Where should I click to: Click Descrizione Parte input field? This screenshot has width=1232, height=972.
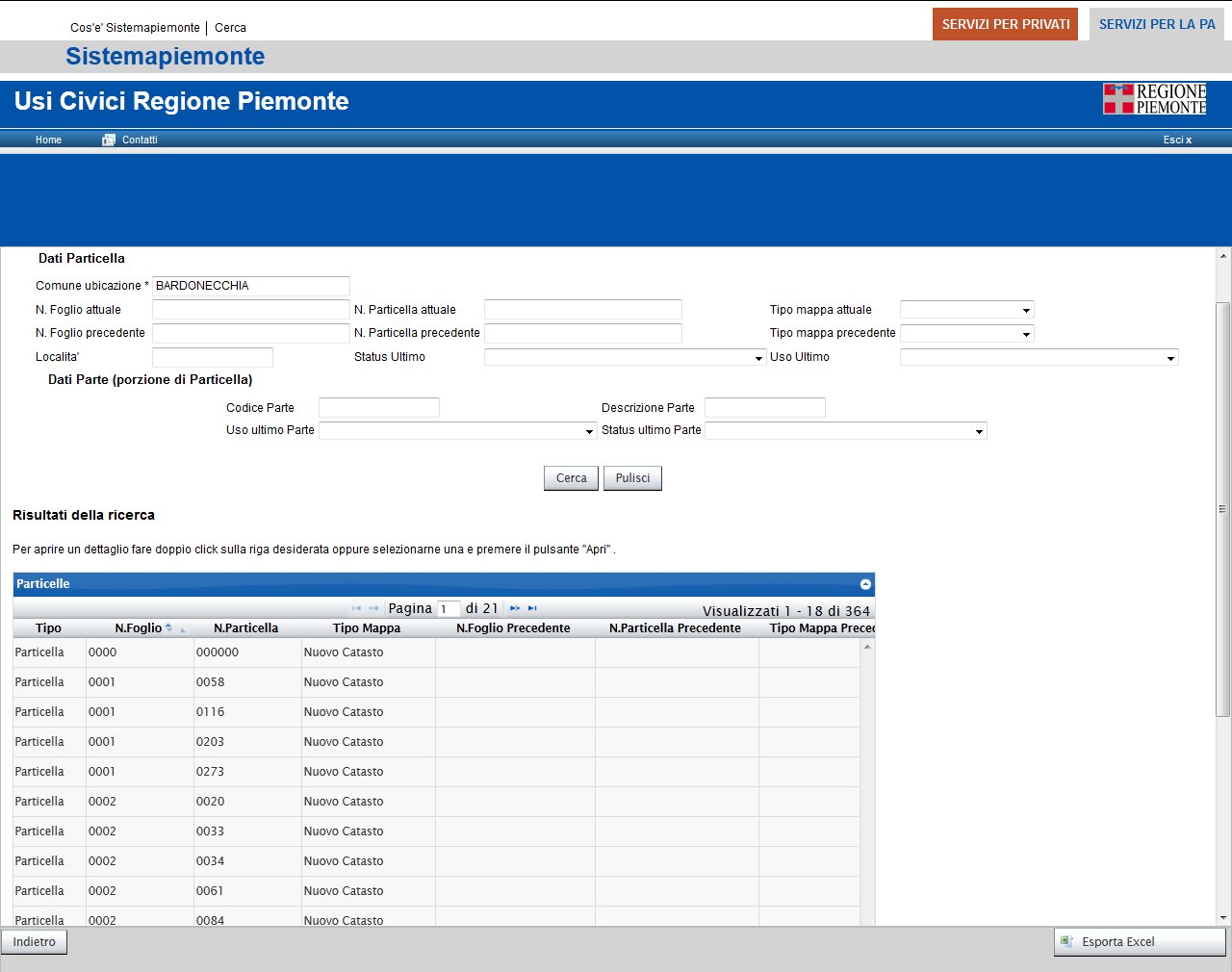(765, 407)
